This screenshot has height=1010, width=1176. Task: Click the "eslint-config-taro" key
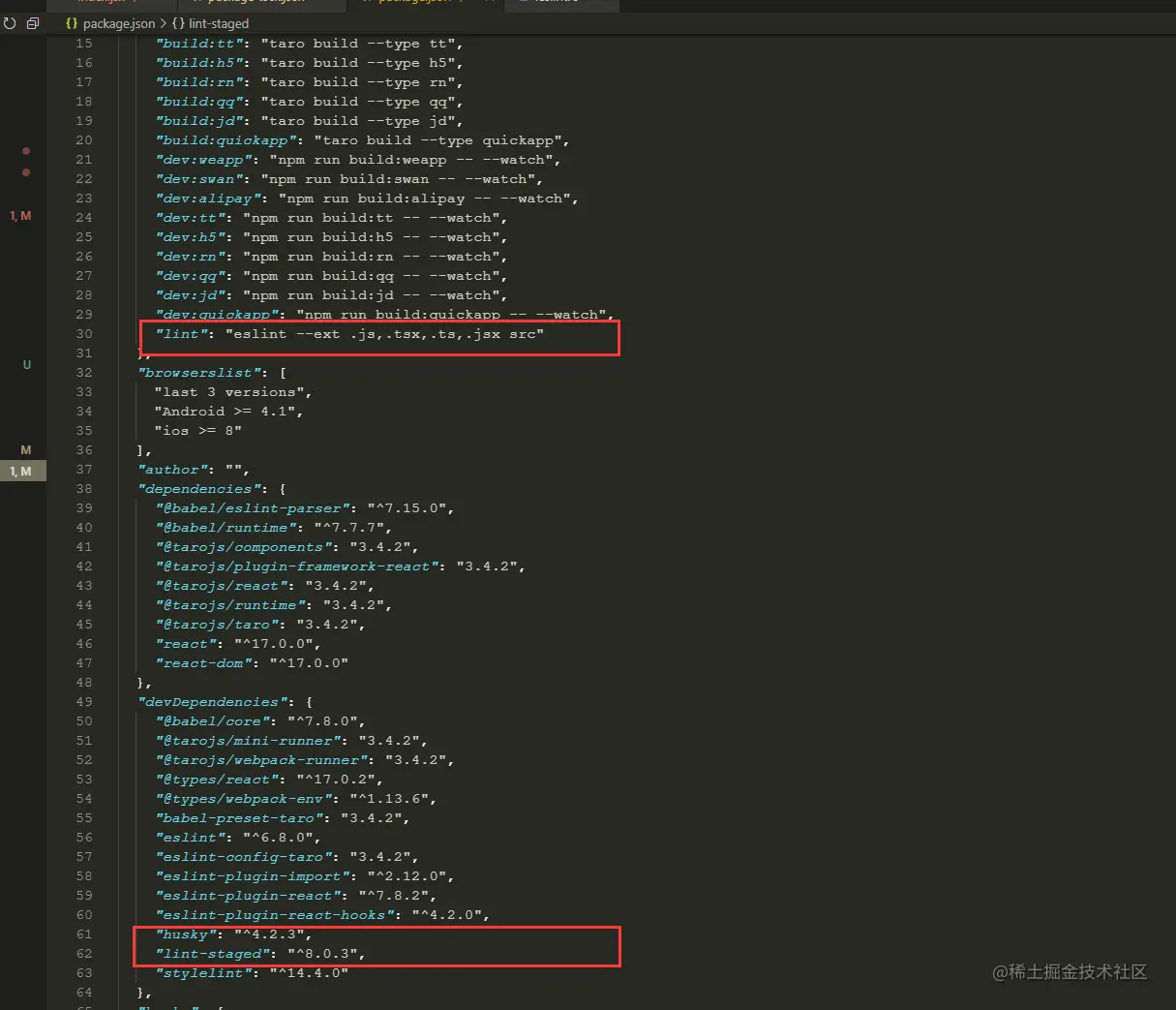point(244,857)
